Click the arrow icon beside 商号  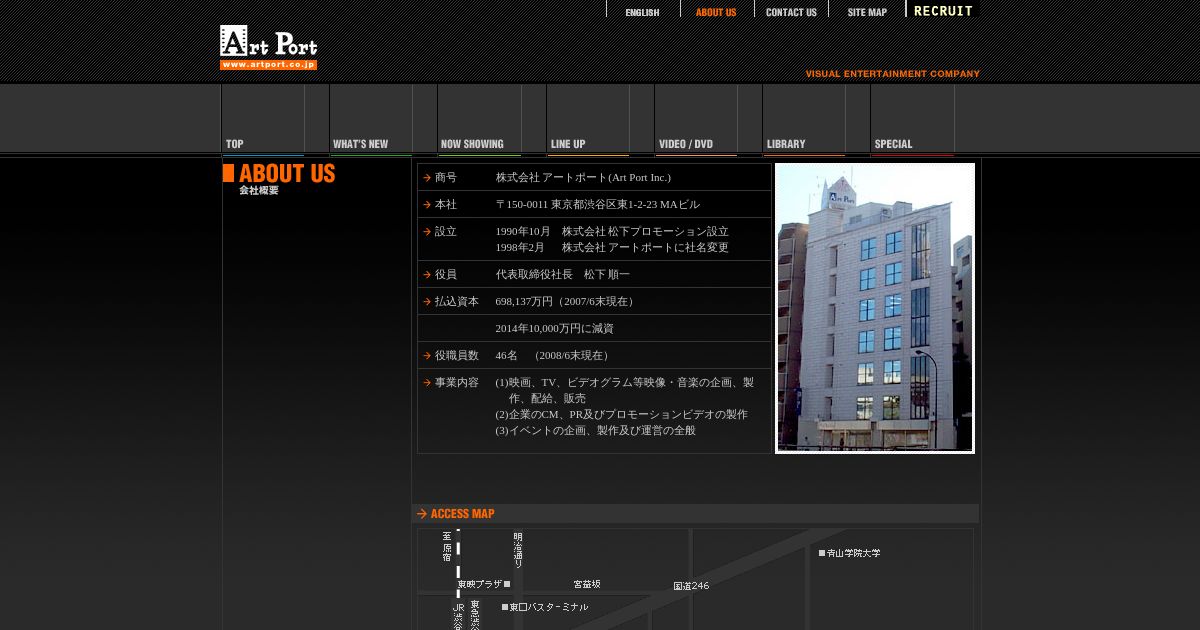(x=427, y=178)
